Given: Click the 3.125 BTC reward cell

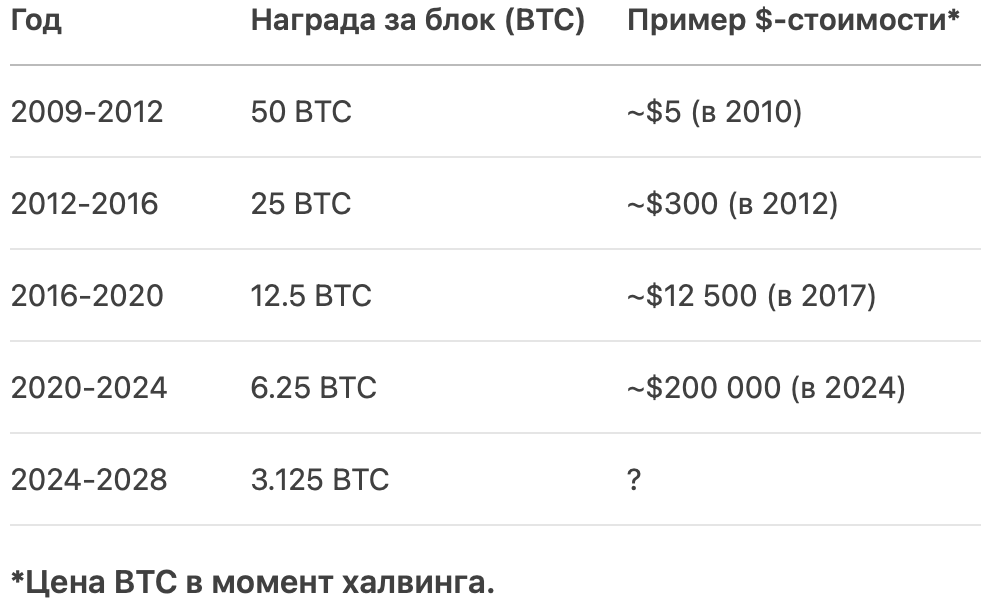Looking at the screenshot, I should pos(320,480).
